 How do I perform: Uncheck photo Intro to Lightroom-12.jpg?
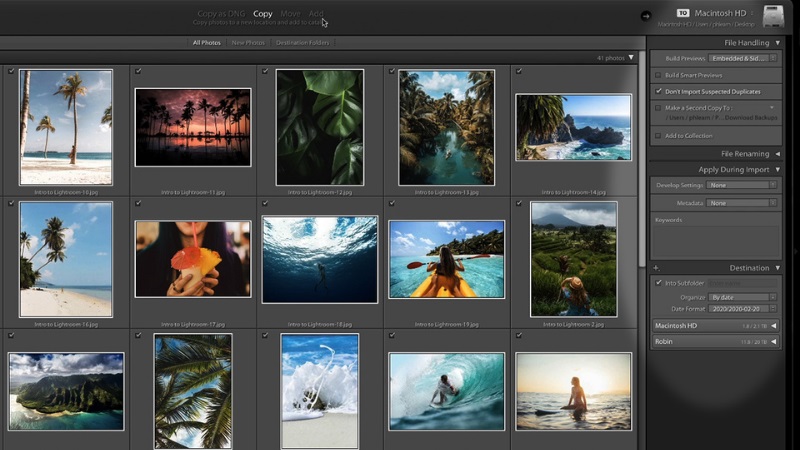265,71
